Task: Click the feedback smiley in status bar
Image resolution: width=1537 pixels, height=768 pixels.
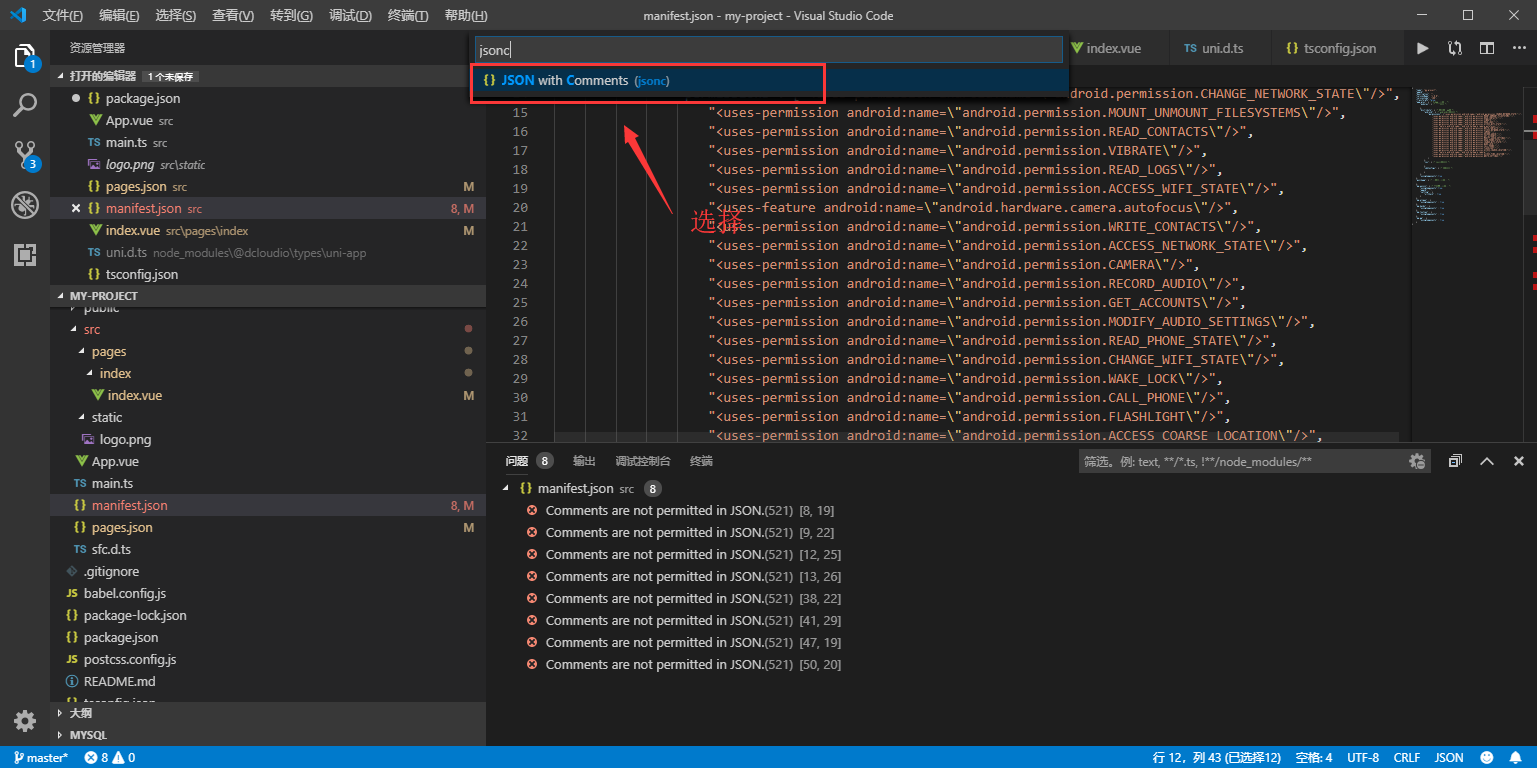Action: point(1487,757)
